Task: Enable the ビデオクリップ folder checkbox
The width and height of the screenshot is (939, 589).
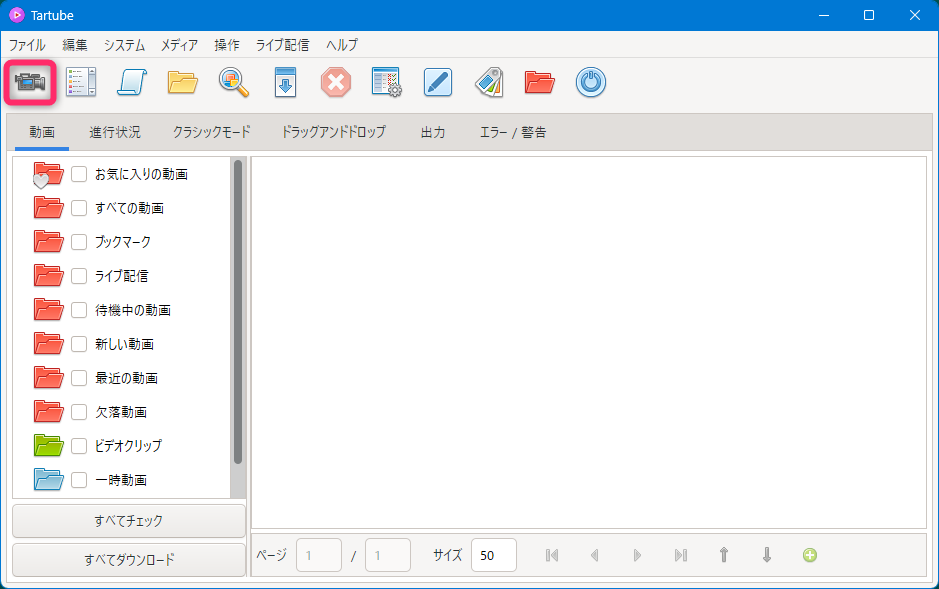Action: 79,446
